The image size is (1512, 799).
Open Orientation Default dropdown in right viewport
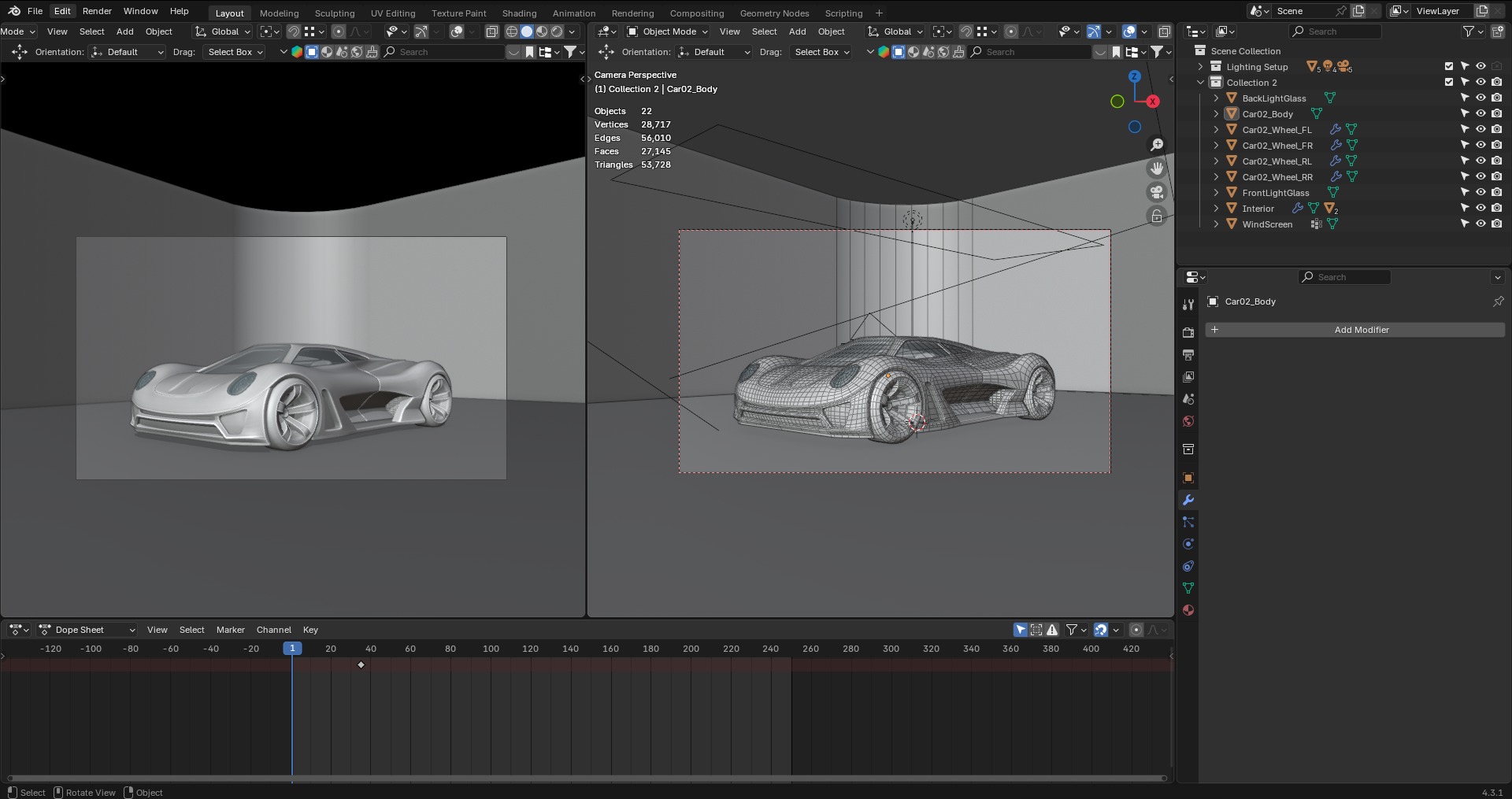[714, 52]
